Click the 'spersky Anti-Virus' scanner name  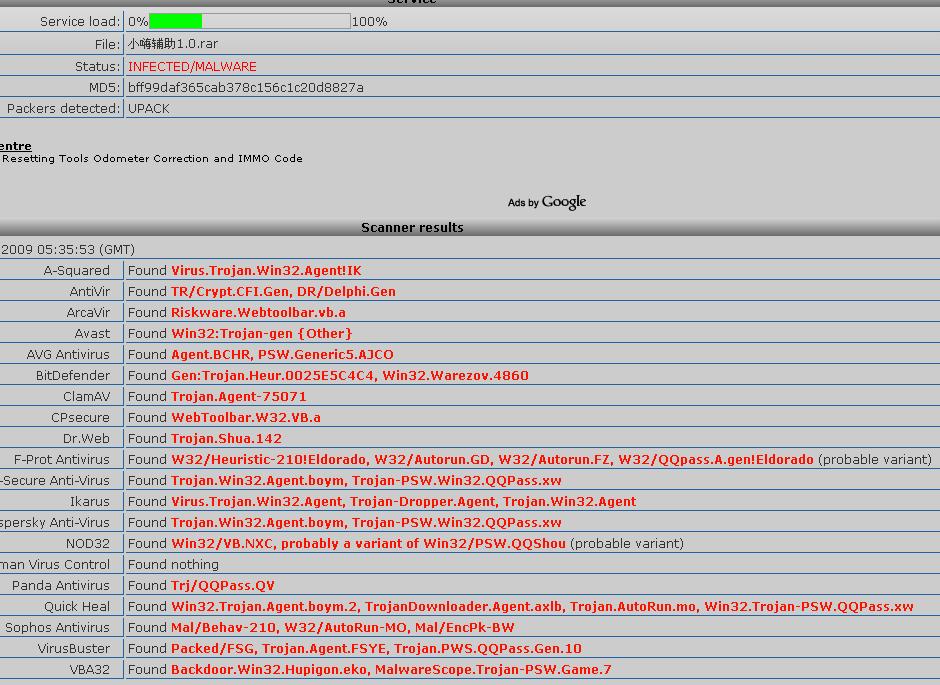[55, 522]
